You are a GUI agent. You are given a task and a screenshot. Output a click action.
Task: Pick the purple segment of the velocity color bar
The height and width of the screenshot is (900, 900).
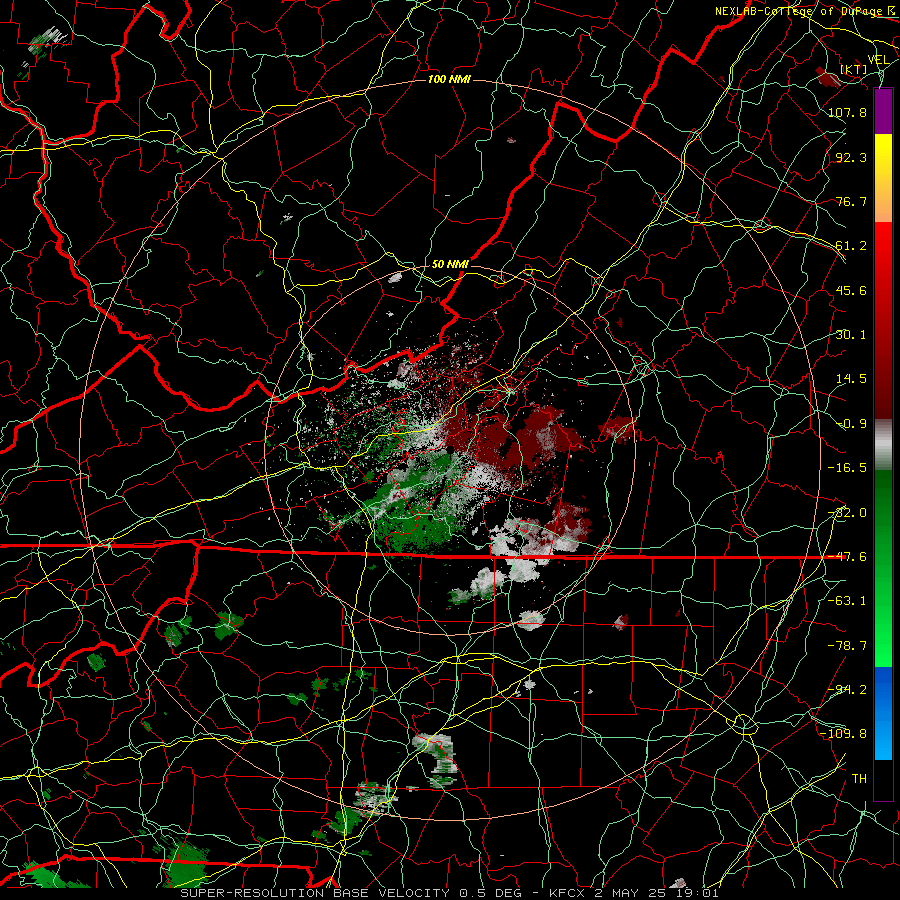pos(883,111)
